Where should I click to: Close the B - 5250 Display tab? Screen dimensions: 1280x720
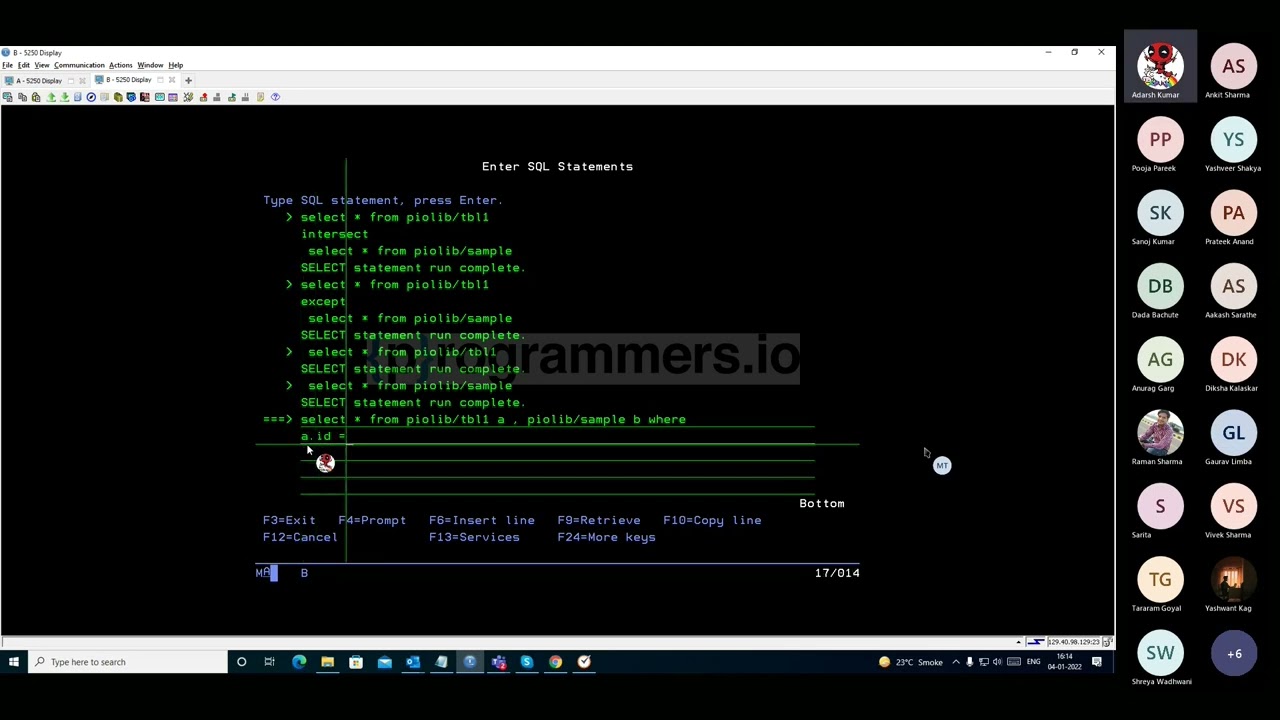(171, 80)
